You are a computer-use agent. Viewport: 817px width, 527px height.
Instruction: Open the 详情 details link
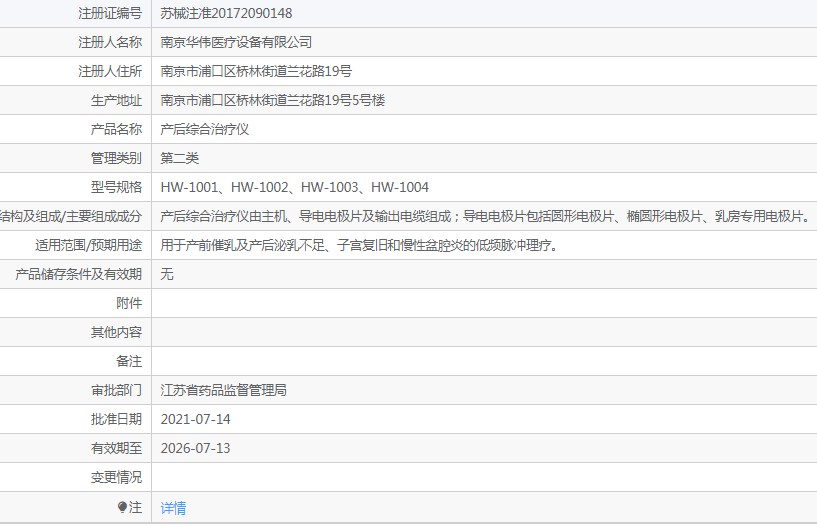coord(173,508)
